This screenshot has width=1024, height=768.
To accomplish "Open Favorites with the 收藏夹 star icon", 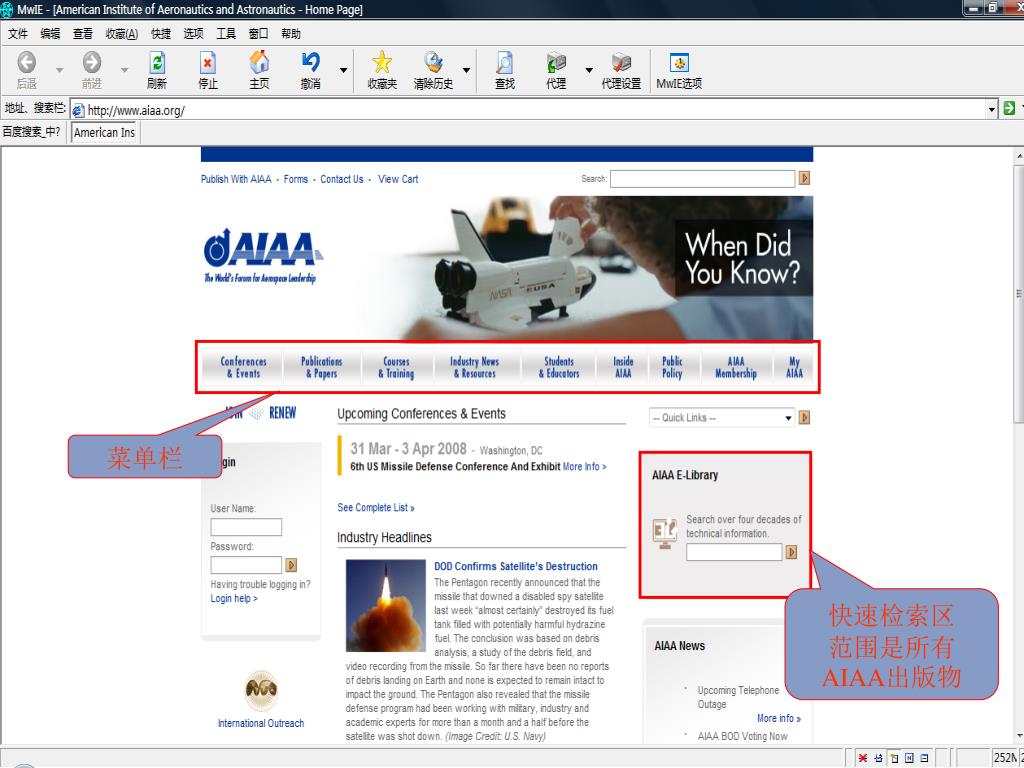I will pos(382,63).
